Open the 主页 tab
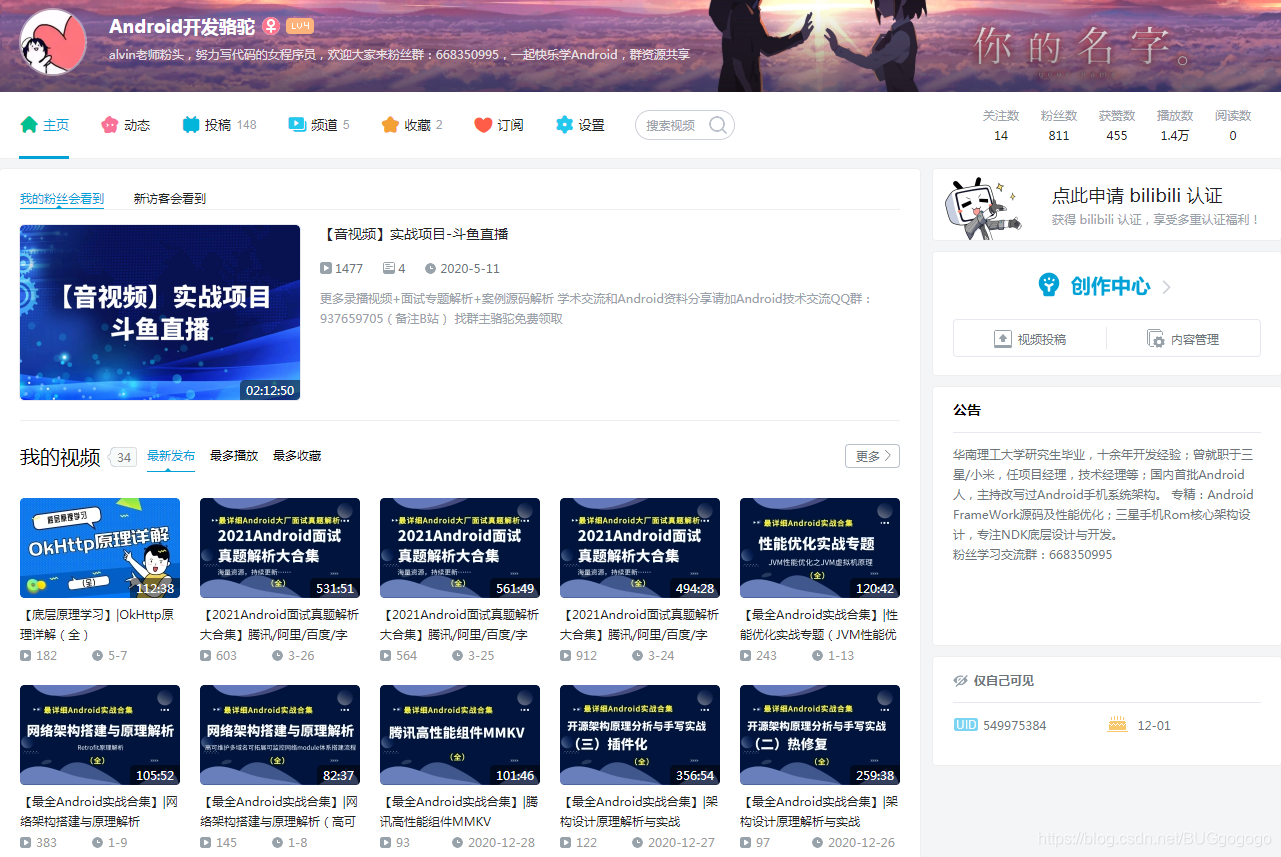 (45, 125)
